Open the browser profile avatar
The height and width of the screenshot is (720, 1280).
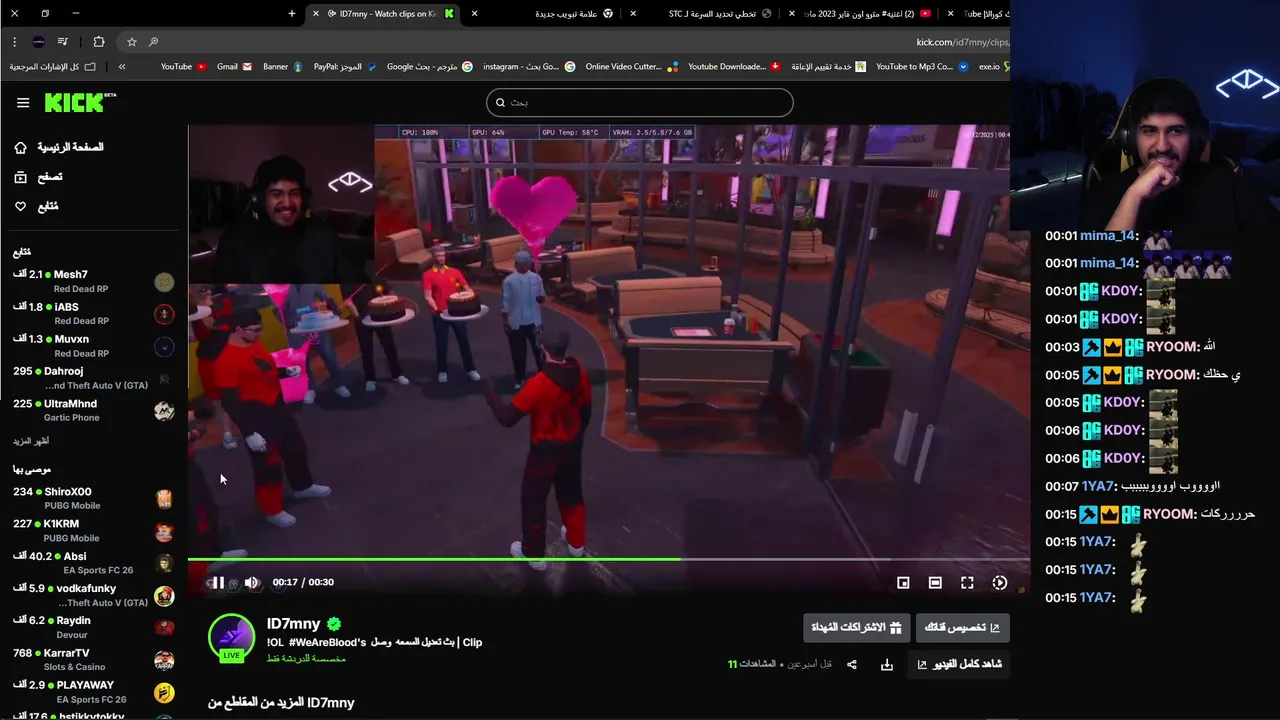(x=38, y=42)
